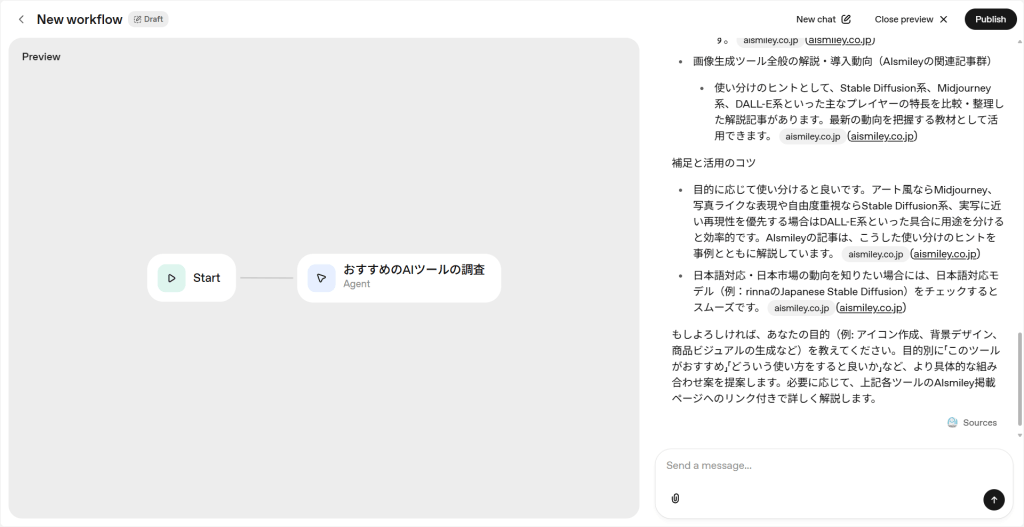Screen dimensions: 1024x527
Task: Open Sources below the chat response
Action: 972,422
